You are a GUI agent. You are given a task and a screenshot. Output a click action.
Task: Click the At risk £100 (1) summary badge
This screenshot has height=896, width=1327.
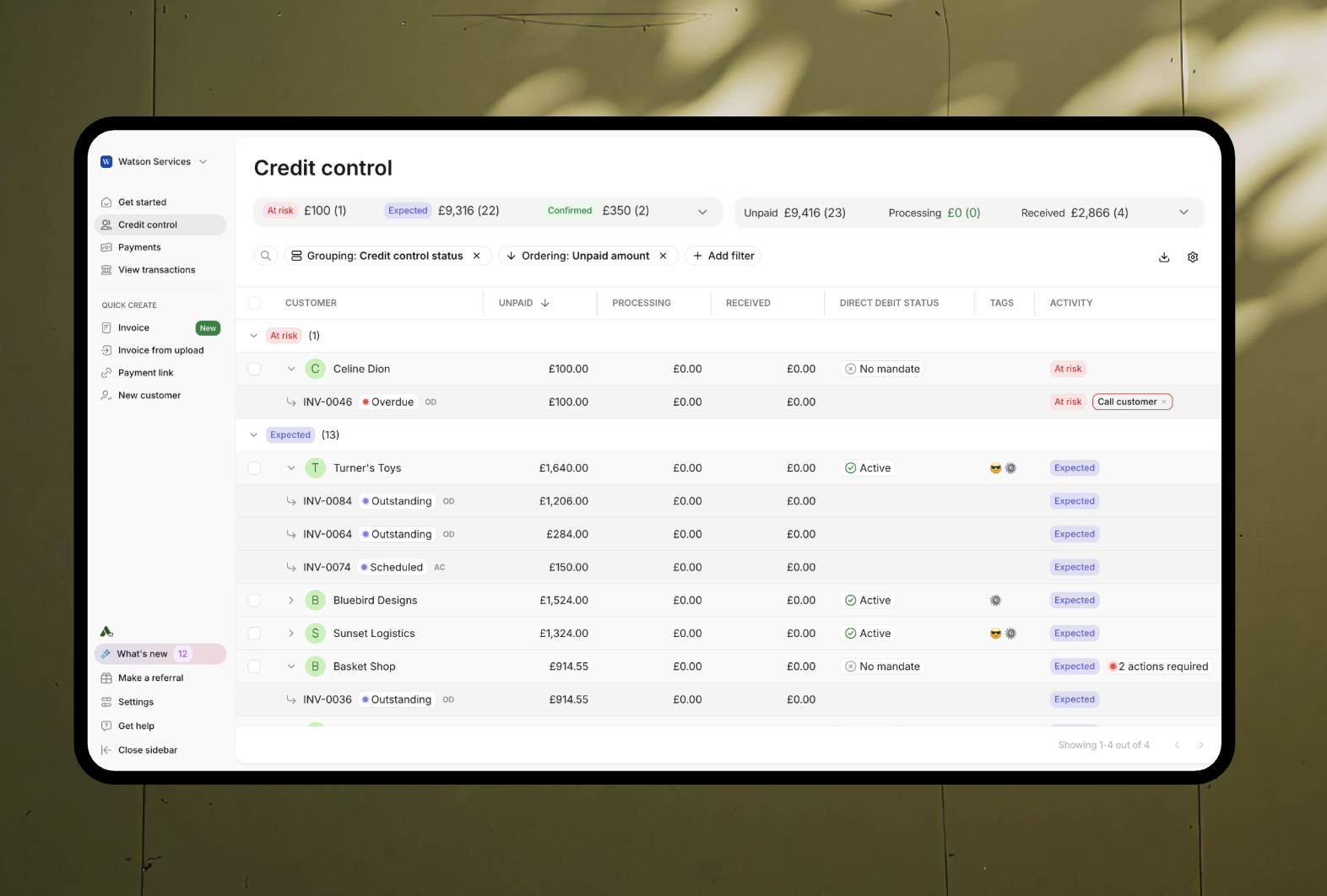[x=306, y=211]
